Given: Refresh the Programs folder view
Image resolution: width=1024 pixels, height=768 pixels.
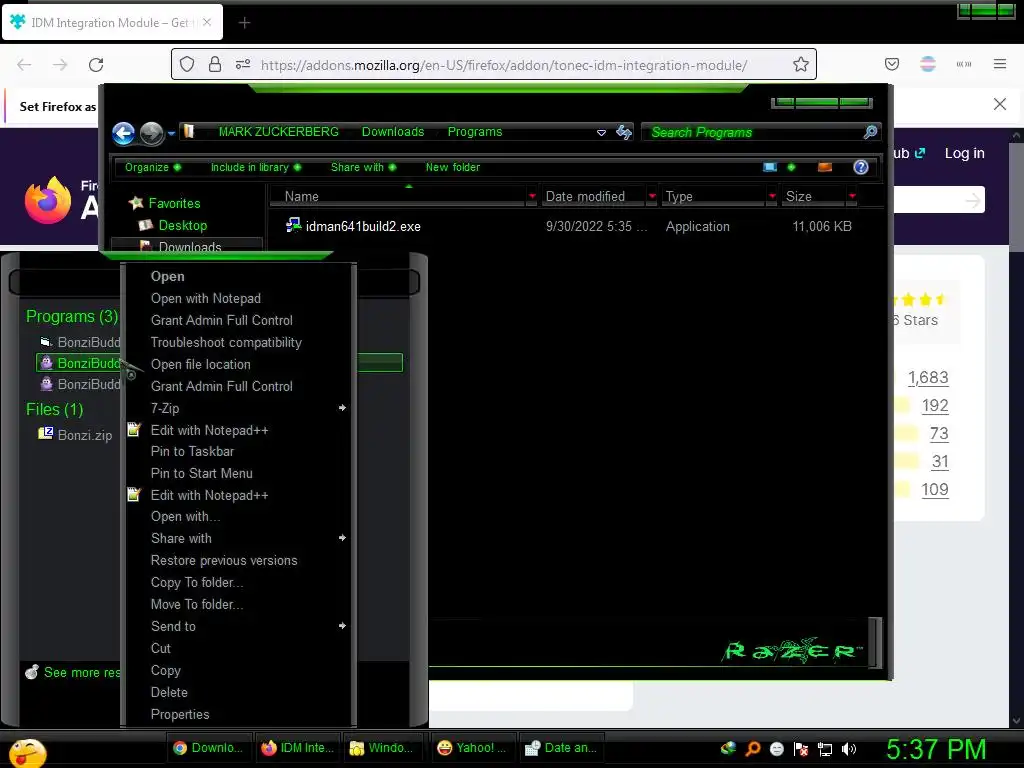Looking at the screenshot, I should 624,133.
